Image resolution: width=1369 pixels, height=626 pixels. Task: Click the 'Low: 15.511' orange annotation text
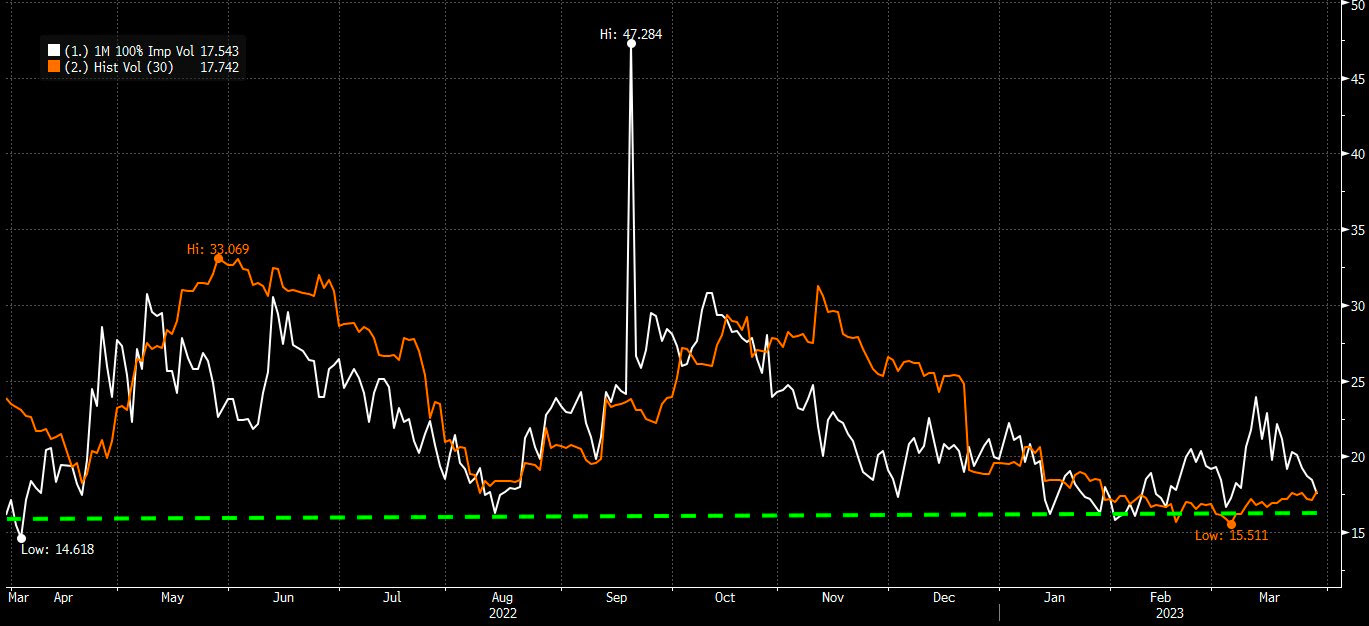(1231, 536)
